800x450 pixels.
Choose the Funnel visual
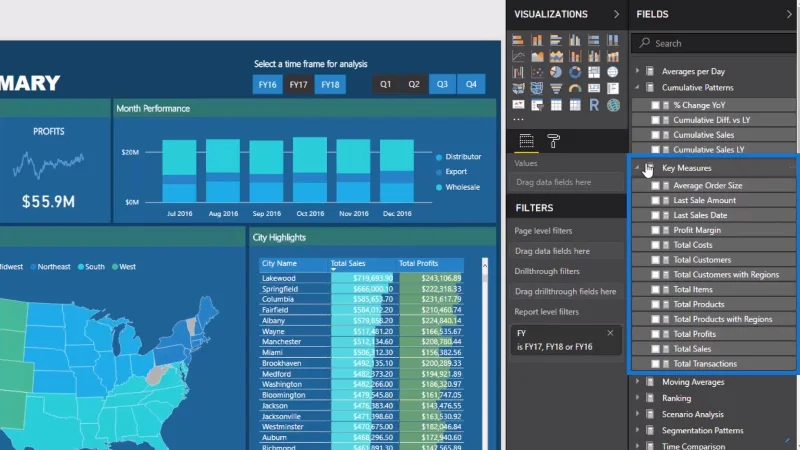[x=556, y=89]
